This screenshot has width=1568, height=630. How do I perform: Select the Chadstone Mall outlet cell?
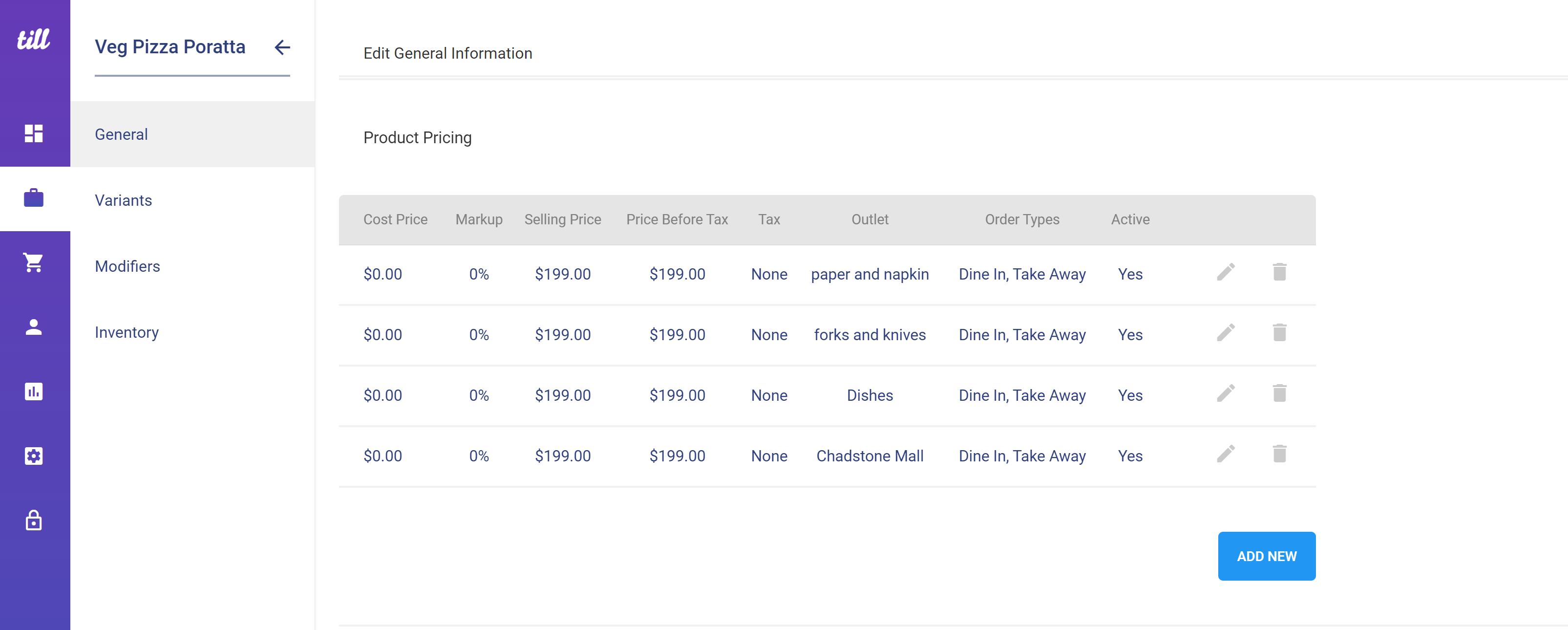tap(870, 456)
